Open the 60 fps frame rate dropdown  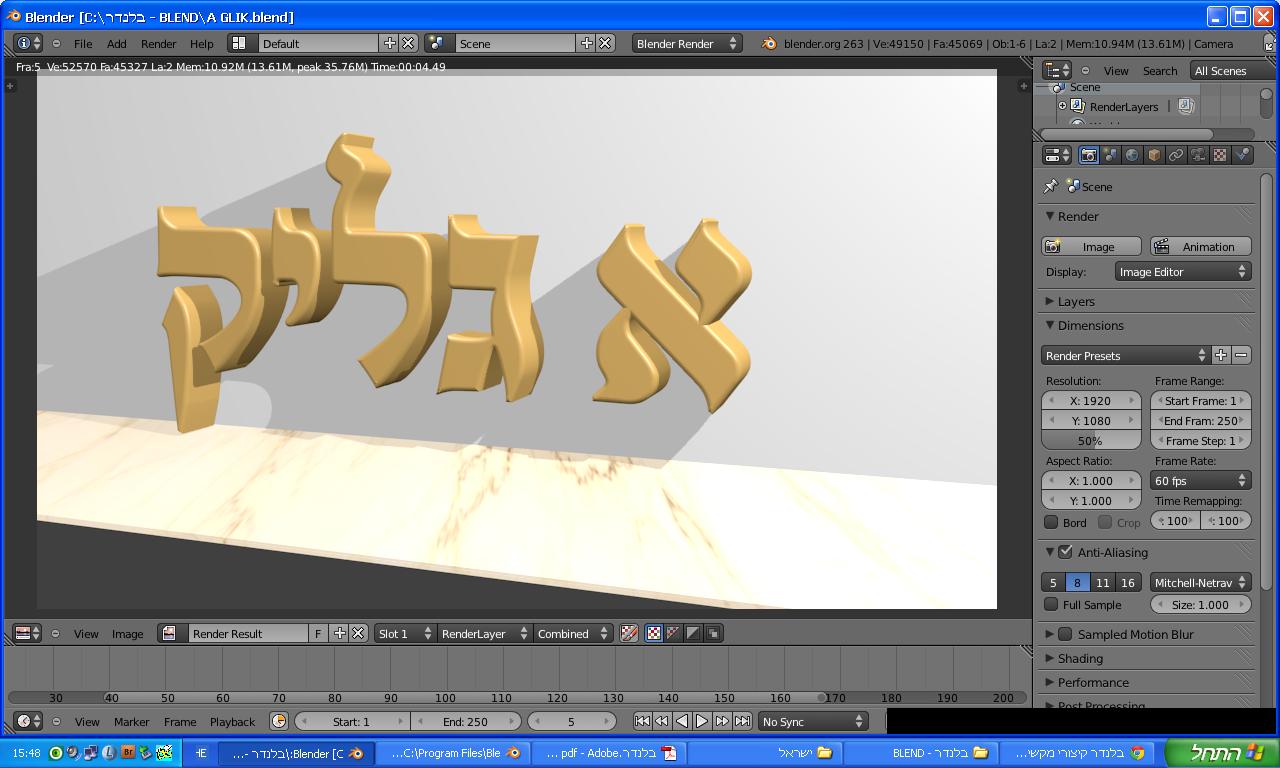1201,480
